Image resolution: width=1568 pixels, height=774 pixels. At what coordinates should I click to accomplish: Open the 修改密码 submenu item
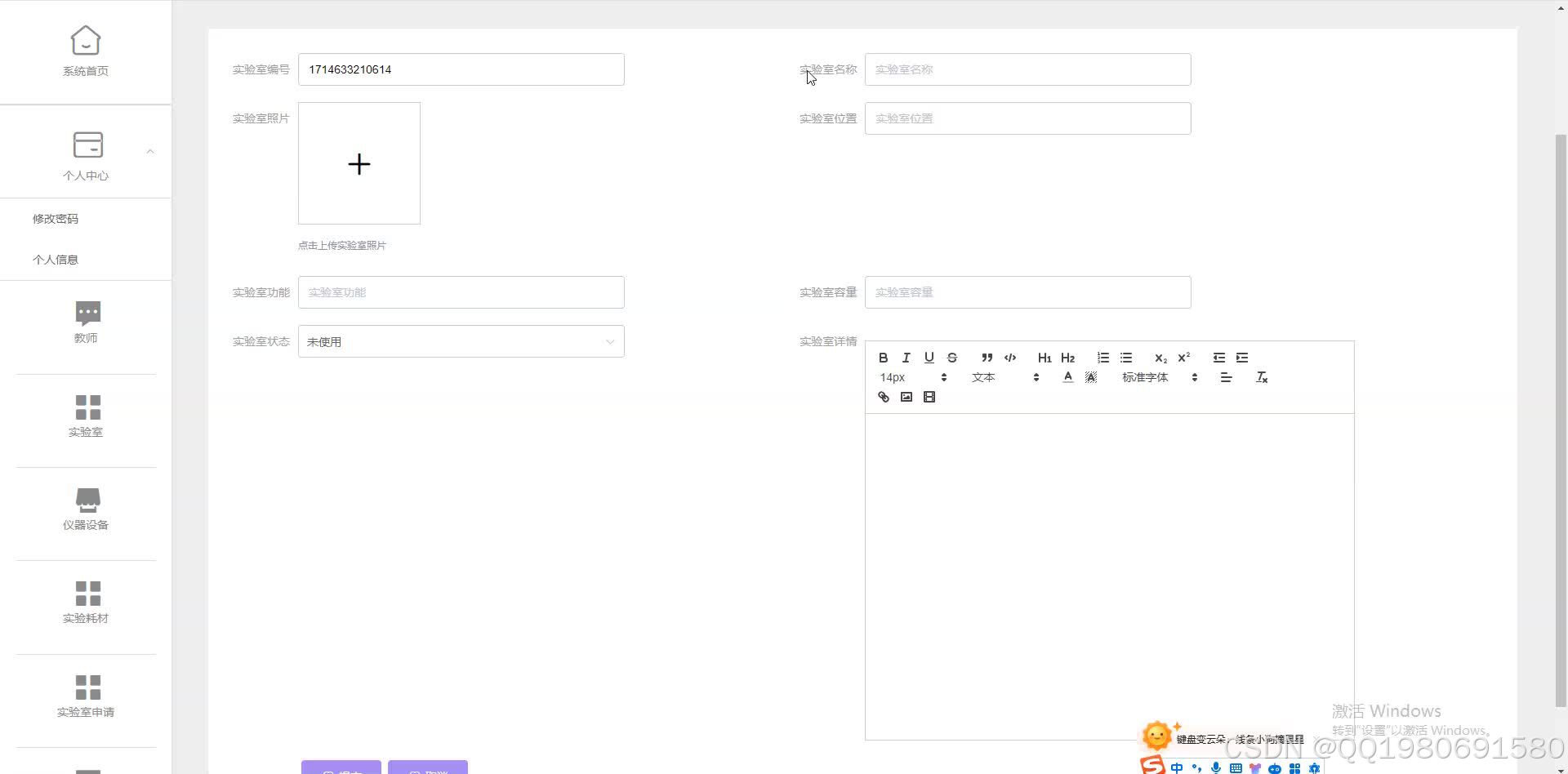click(x=56, y=219)
